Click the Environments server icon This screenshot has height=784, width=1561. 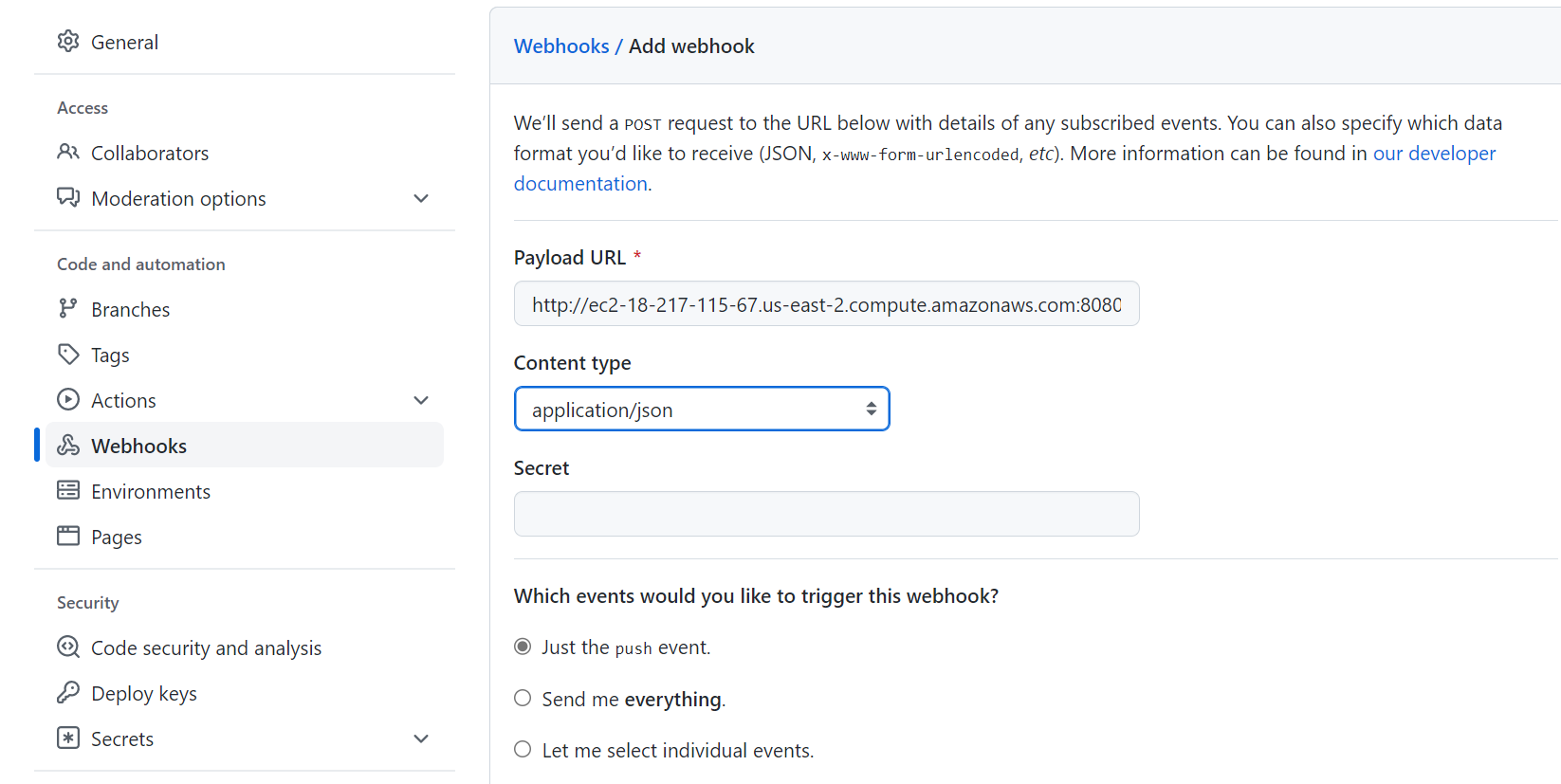click(68, 491)
